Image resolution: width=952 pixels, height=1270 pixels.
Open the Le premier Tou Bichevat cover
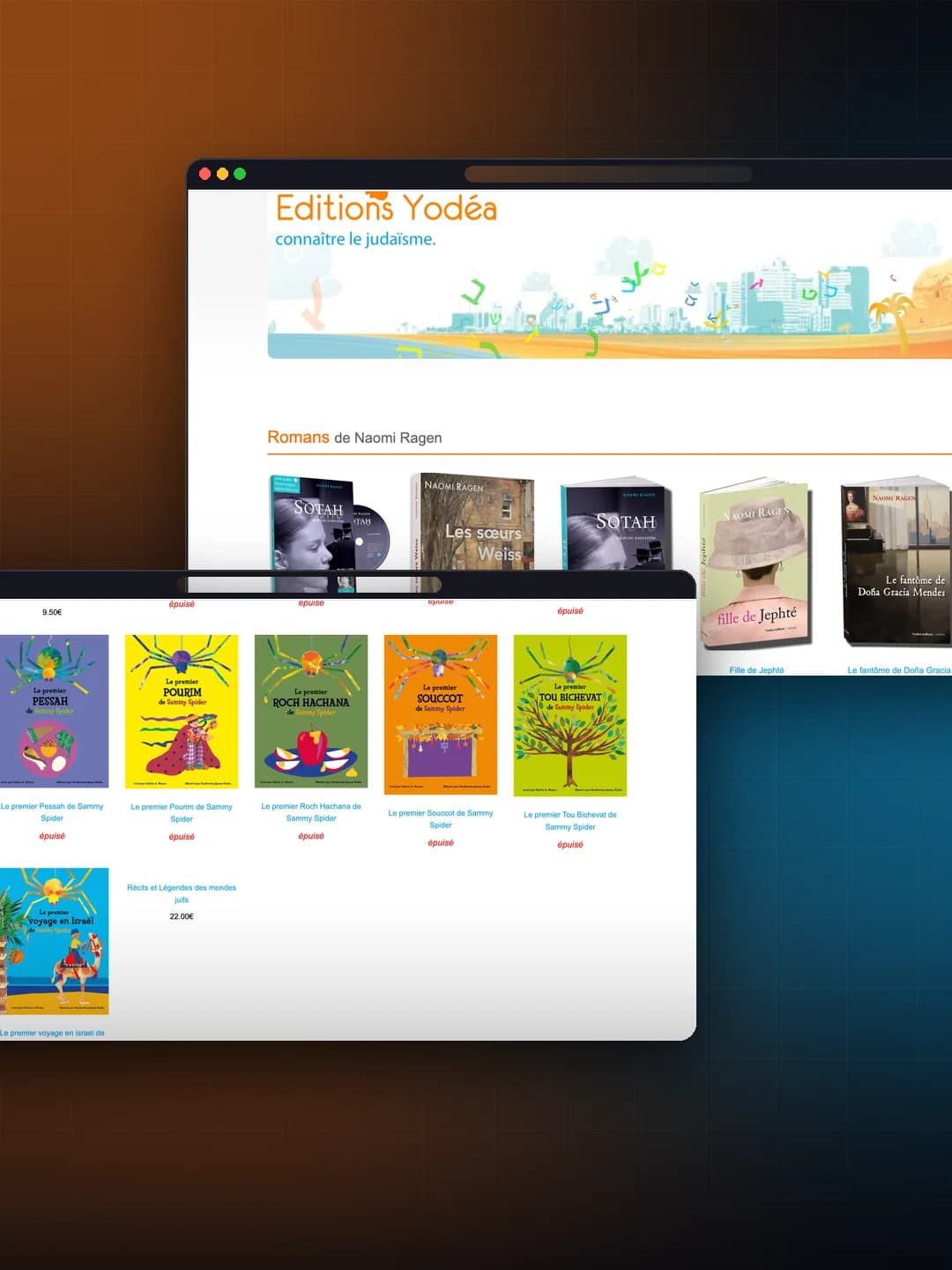(570, 715)
